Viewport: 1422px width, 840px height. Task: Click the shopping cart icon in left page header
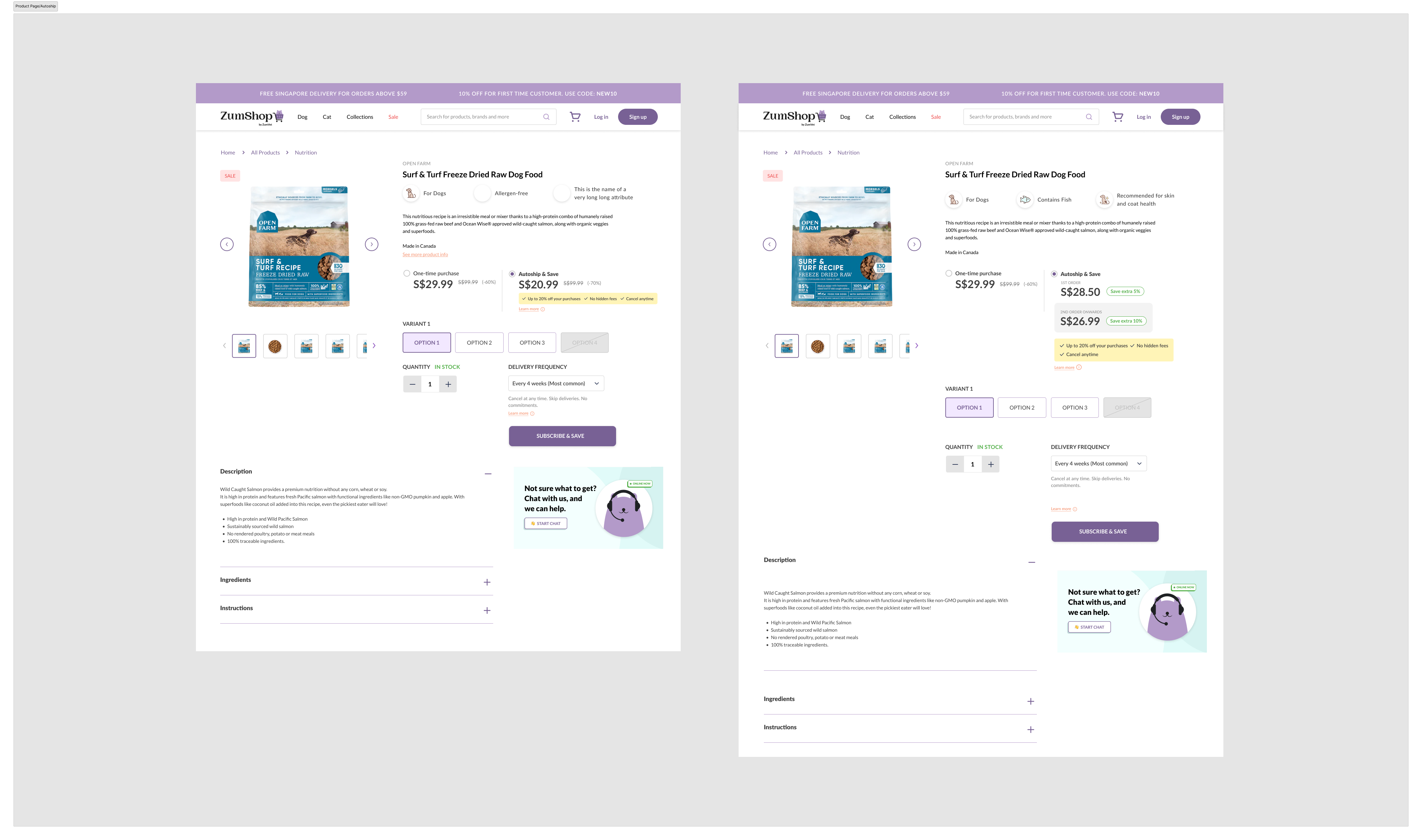575,116
